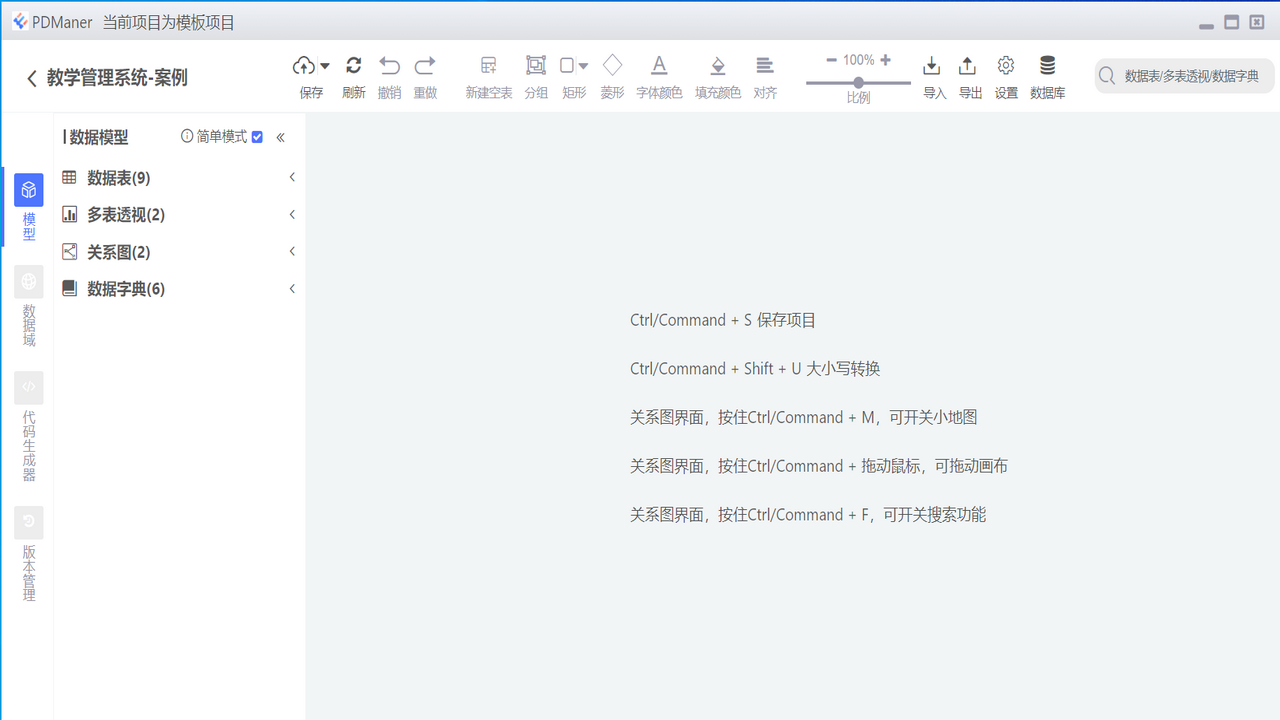Open the 数据库 database panel
Image resolution: width=1280 pixels, height=720 pixels.
point(1047,75)
